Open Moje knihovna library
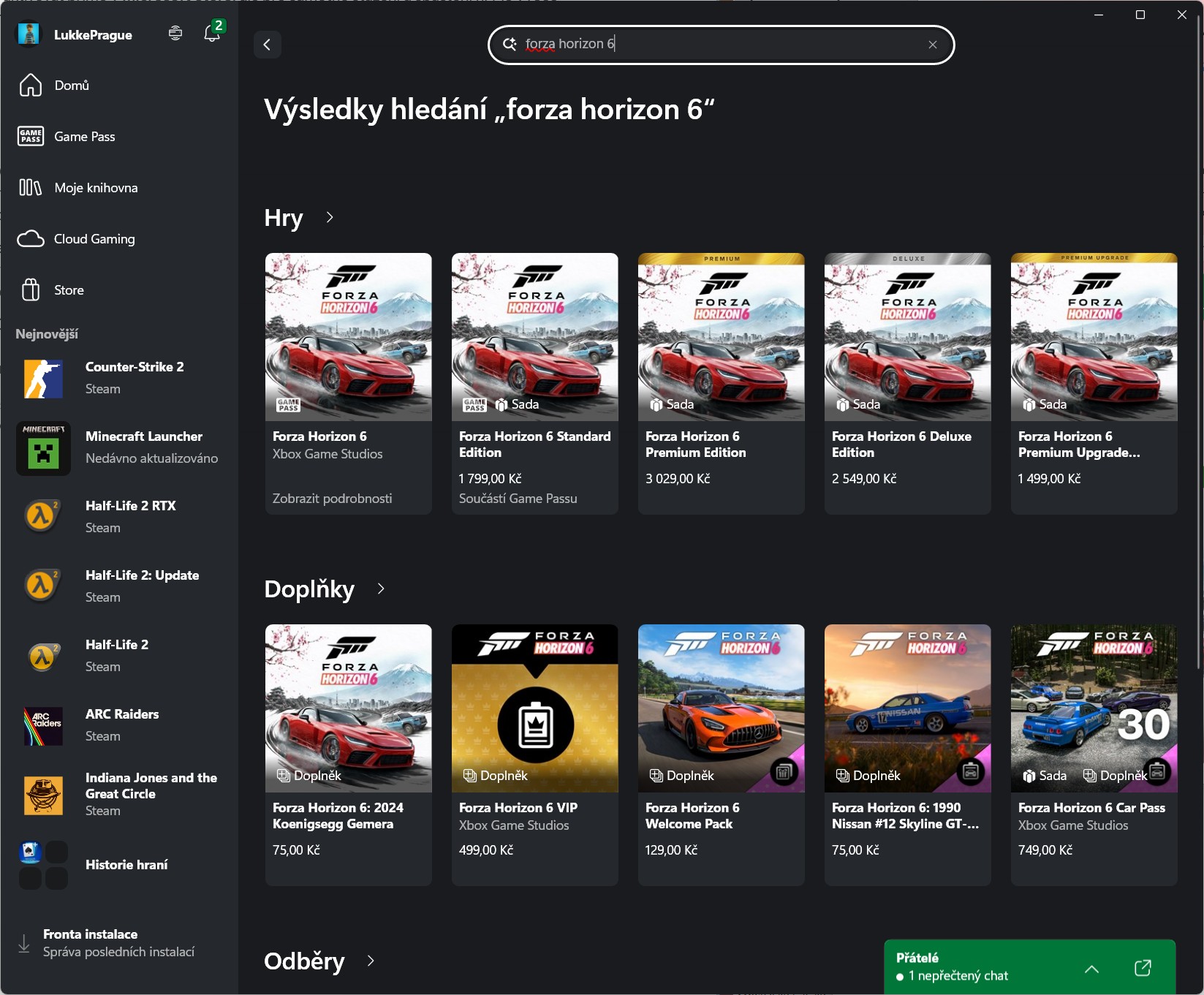 pos(118,188)
